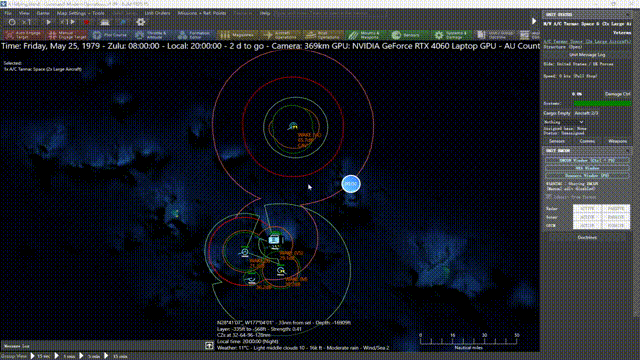This screenshot has width=640, height=360.
Task: Open the WRA Window button
Action: coord(587,168)
